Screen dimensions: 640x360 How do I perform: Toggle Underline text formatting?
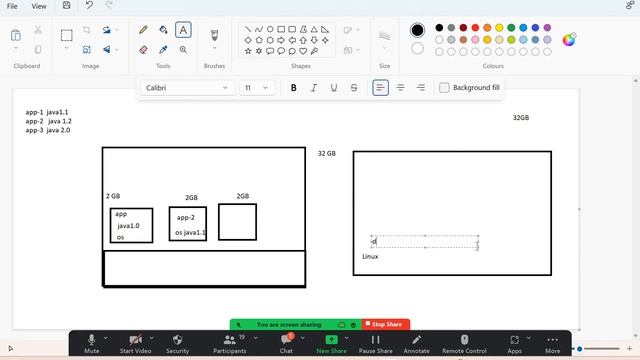click(333, 88)
